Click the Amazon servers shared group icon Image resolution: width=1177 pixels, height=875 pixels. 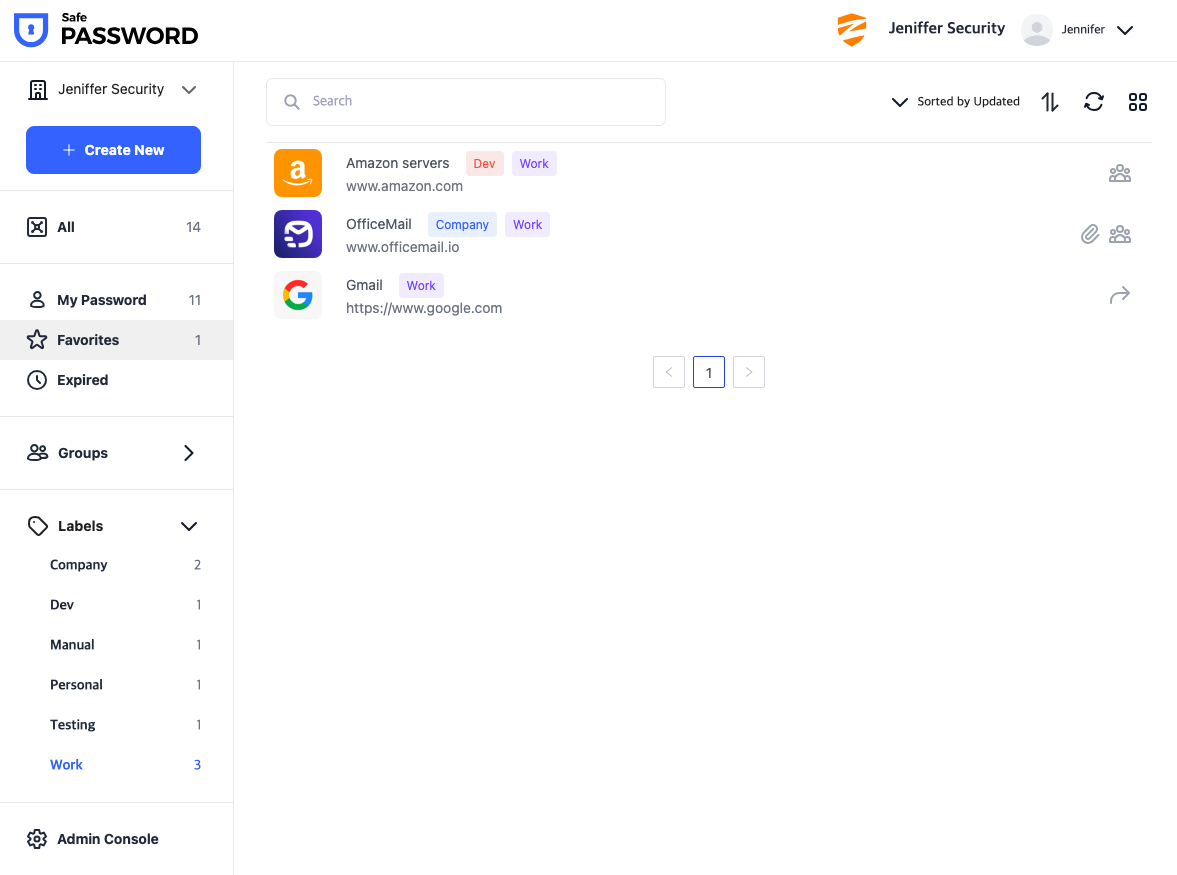pyautogui.click(x=1120, y=174)
